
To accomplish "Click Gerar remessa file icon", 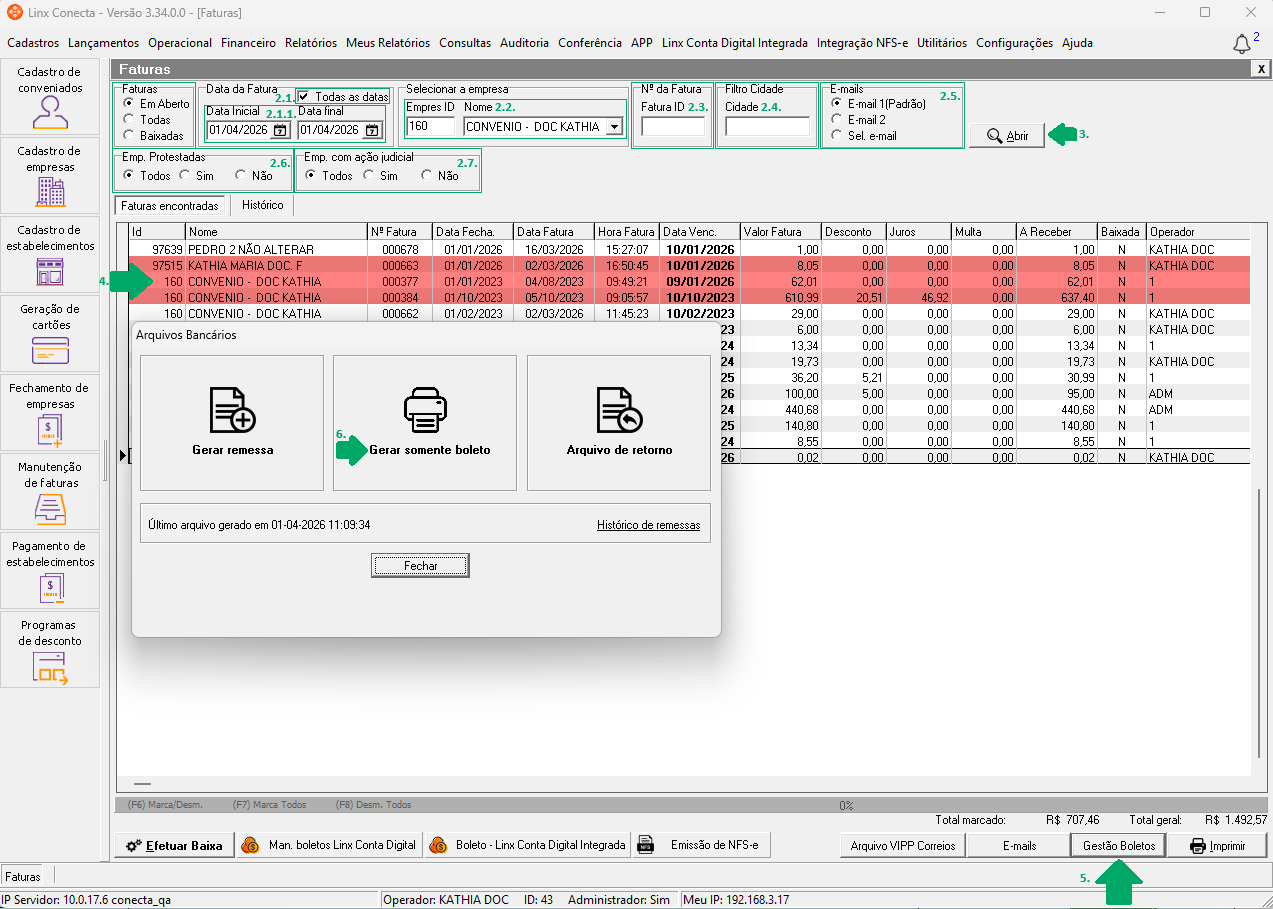I will (232, 408).
